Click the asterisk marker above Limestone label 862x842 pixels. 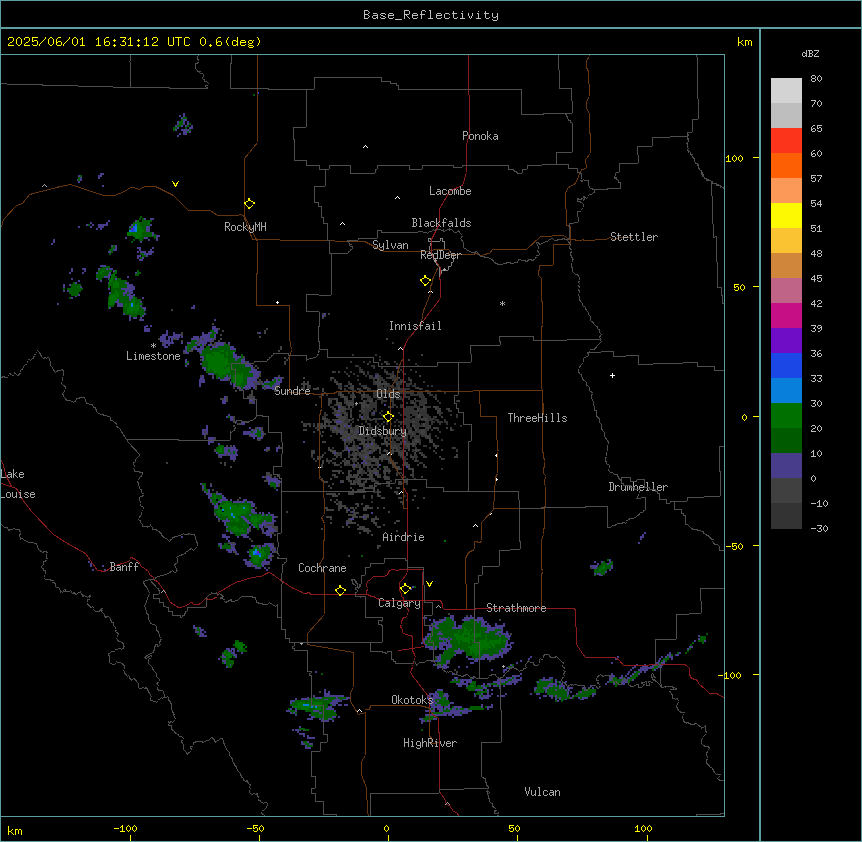(x=153, y=346)
